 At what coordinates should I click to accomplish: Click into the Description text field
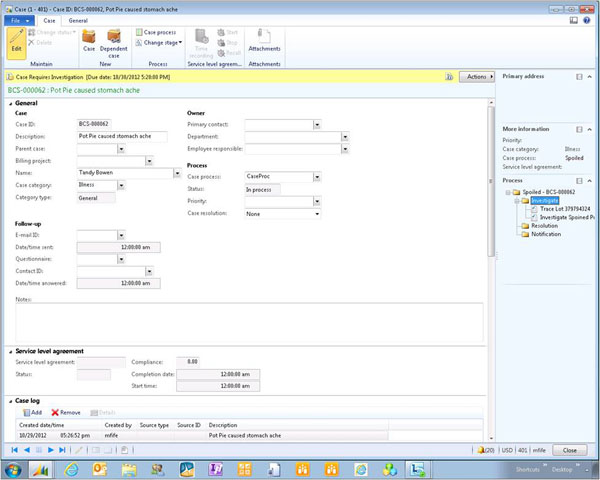tap(122, 136)
